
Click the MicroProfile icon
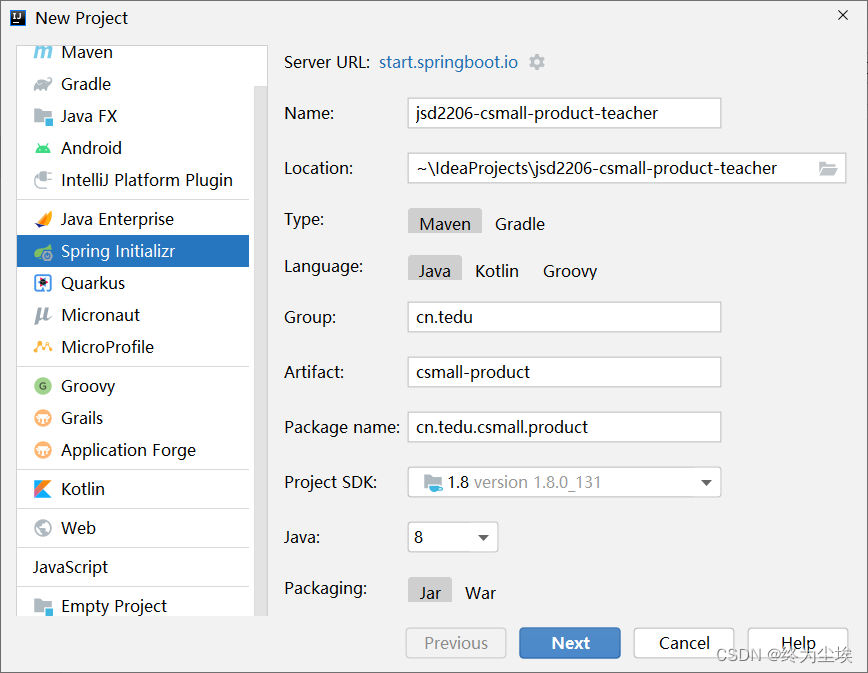[43, 347]
